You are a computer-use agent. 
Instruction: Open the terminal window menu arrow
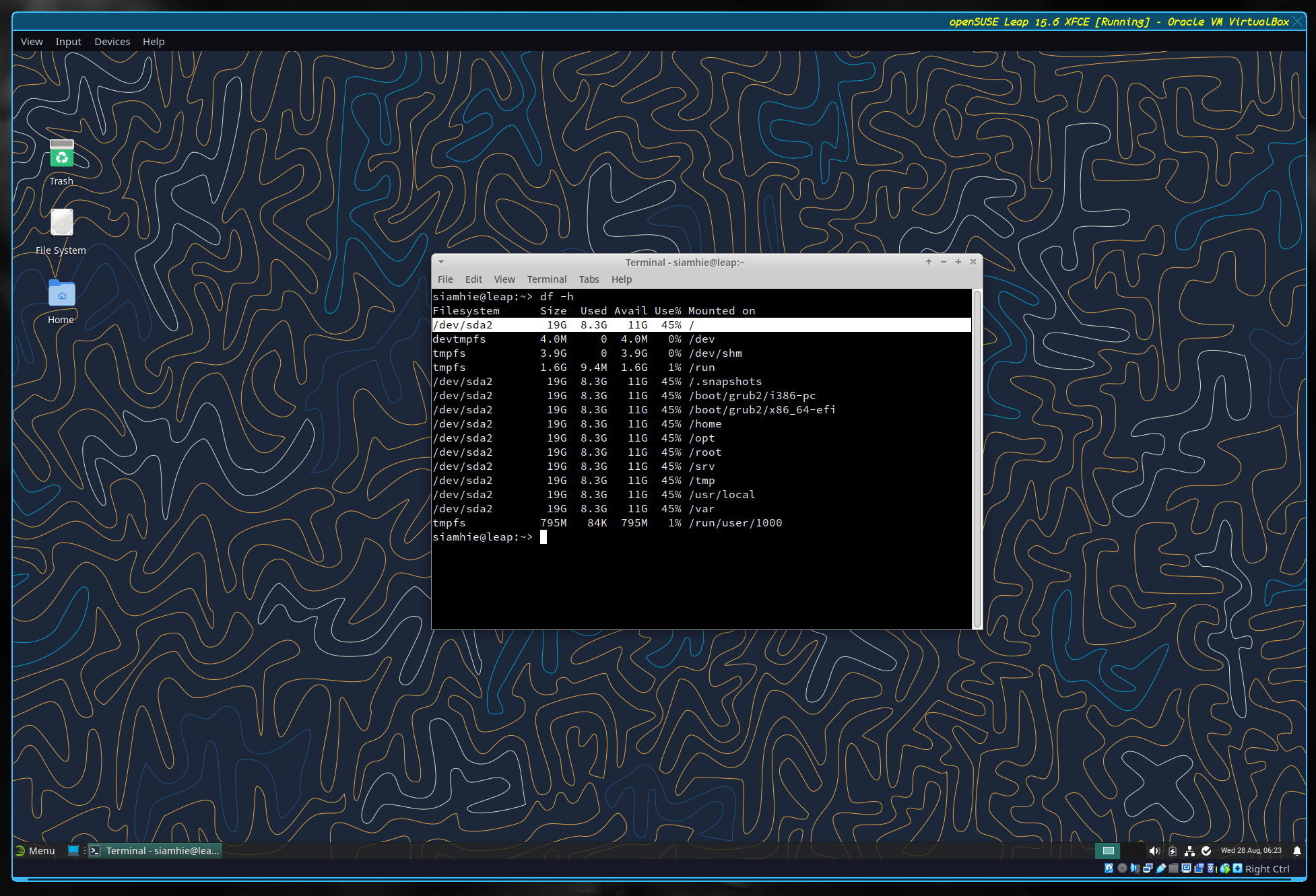point(441,262)
